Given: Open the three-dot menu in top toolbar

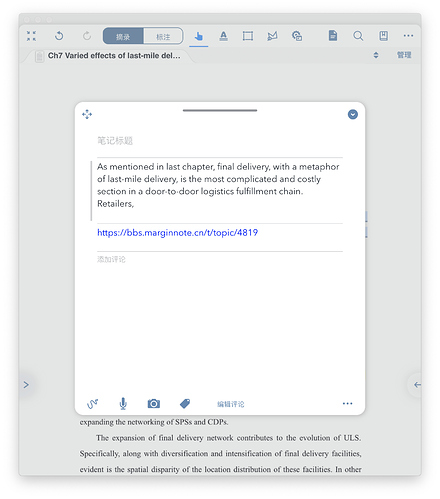Looking at the screenshot, I should 408,35.
